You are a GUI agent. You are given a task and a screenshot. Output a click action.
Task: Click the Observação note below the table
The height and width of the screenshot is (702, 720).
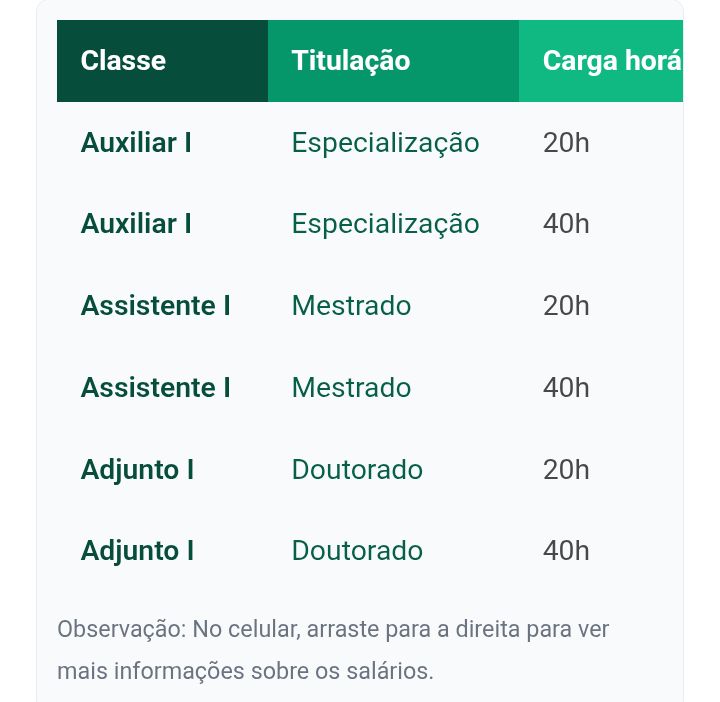(333, 650)
